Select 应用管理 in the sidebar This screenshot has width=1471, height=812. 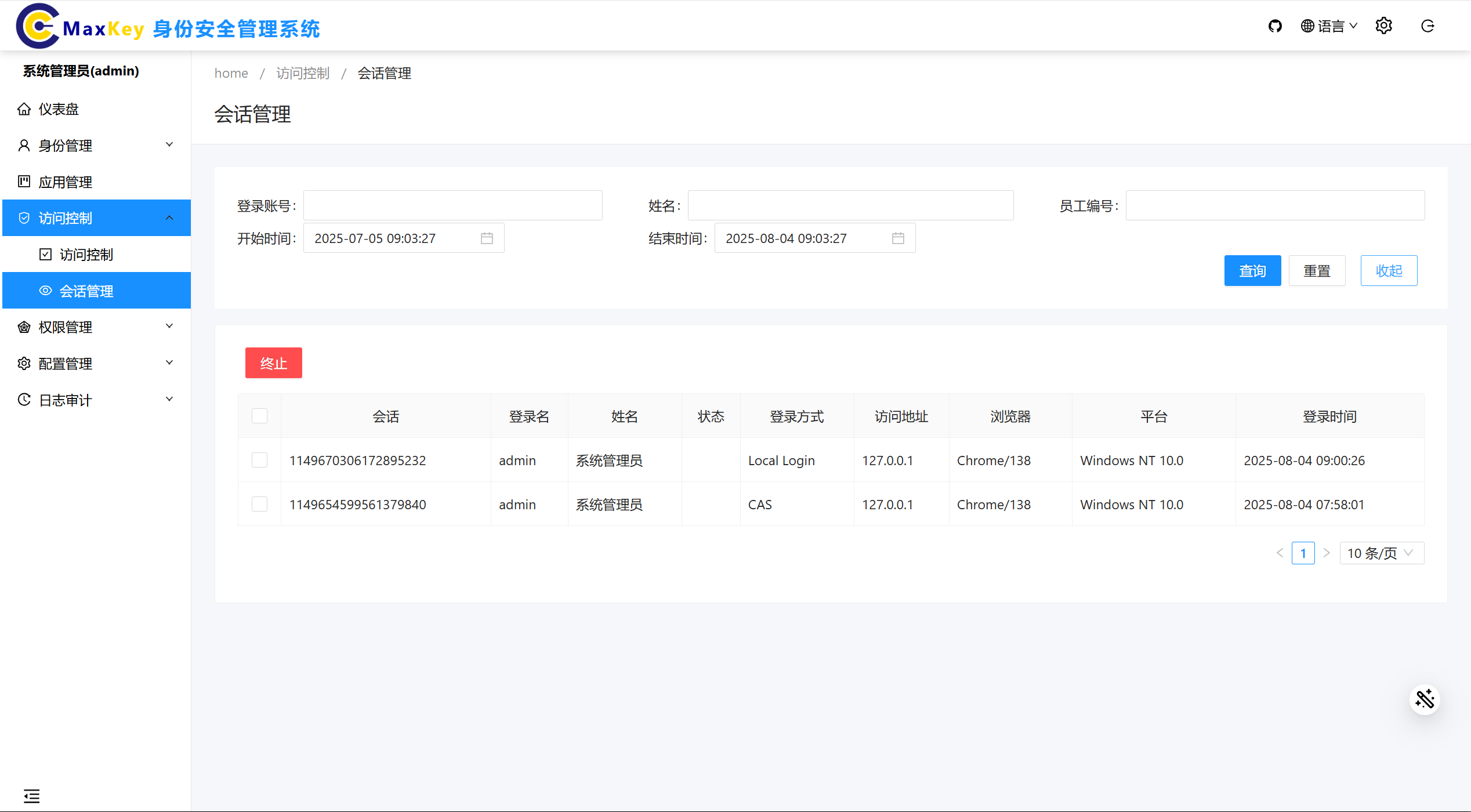point(65,182)
